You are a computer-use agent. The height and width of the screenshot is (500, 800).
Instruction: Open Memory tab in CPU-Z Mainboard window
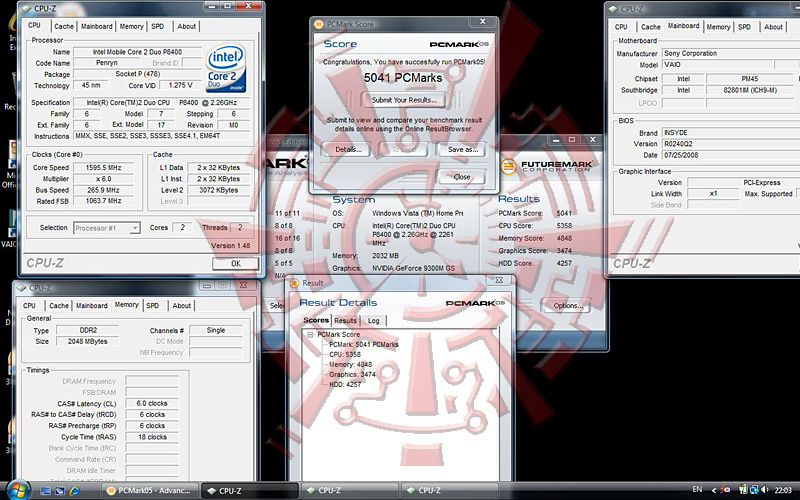[718, 27]
